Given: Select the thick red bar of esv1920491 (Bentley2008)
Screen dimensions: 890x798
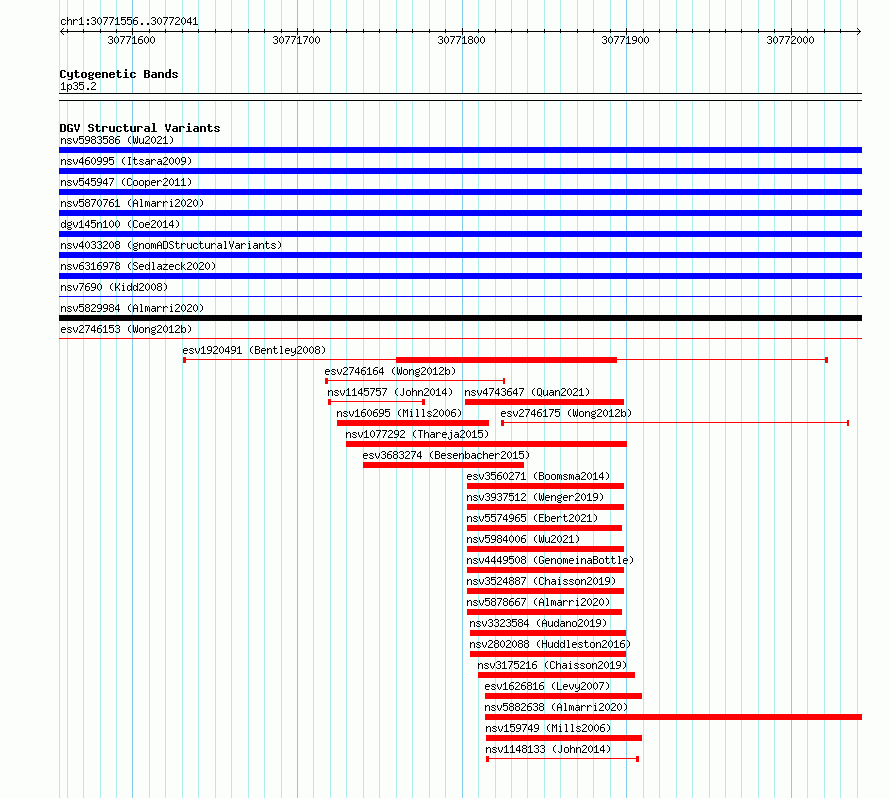Looking at the screenshot, I should (x=506, y=360).
